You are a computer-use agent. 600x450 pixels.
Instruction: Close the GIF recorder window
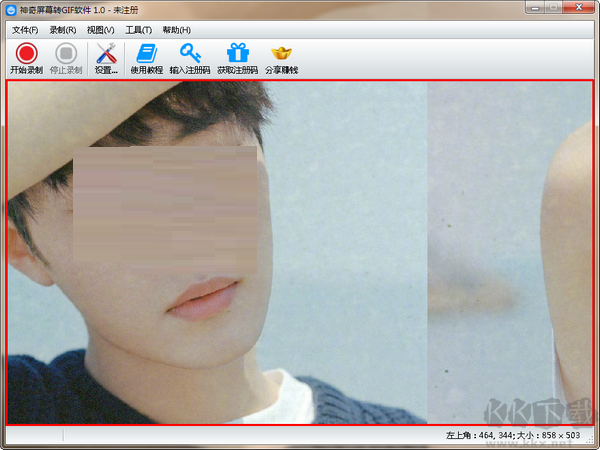point(578,8)
